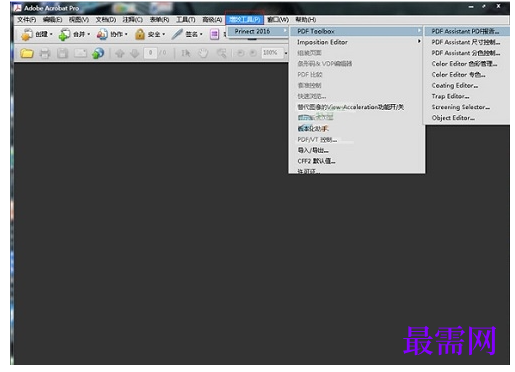Click the Sign (签名) pen icon
Screen dimensions: 515x372
point(177,34)
